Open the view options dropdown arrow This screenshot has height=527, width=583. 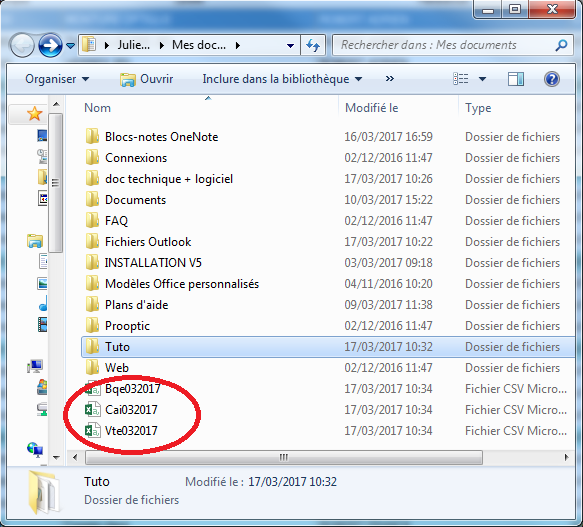(482, 79)
